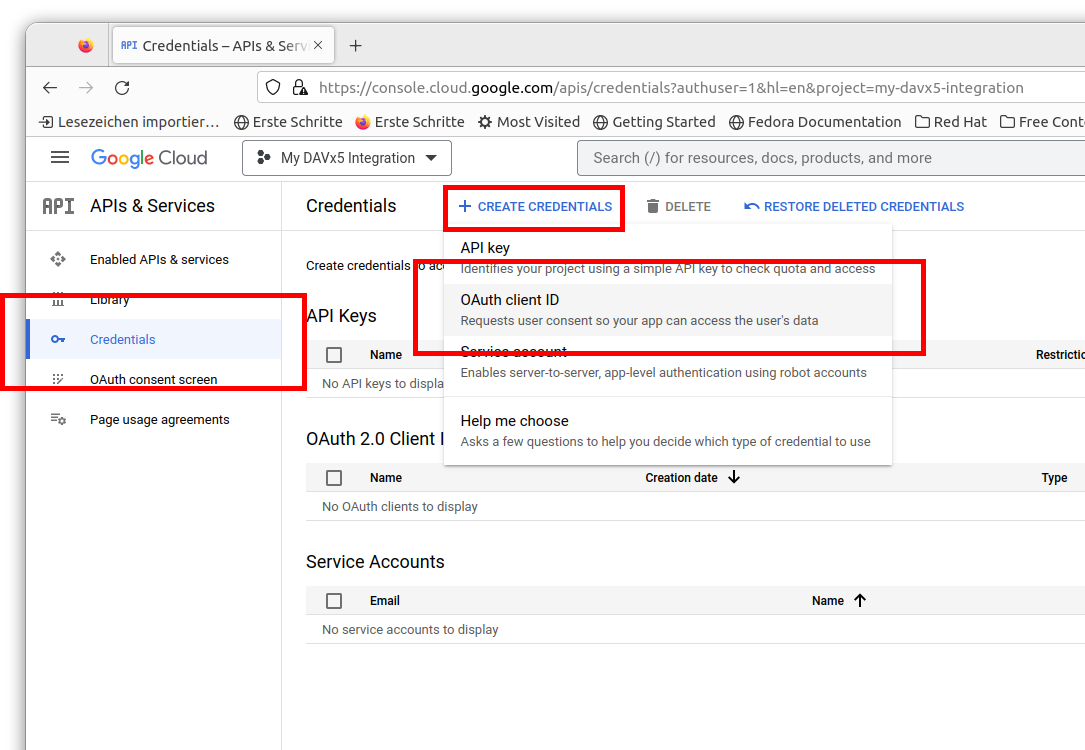This screenshot has height=750, width=1085.
Task: Open the Most Visited bookmarks folder
Action: [529, 122]
